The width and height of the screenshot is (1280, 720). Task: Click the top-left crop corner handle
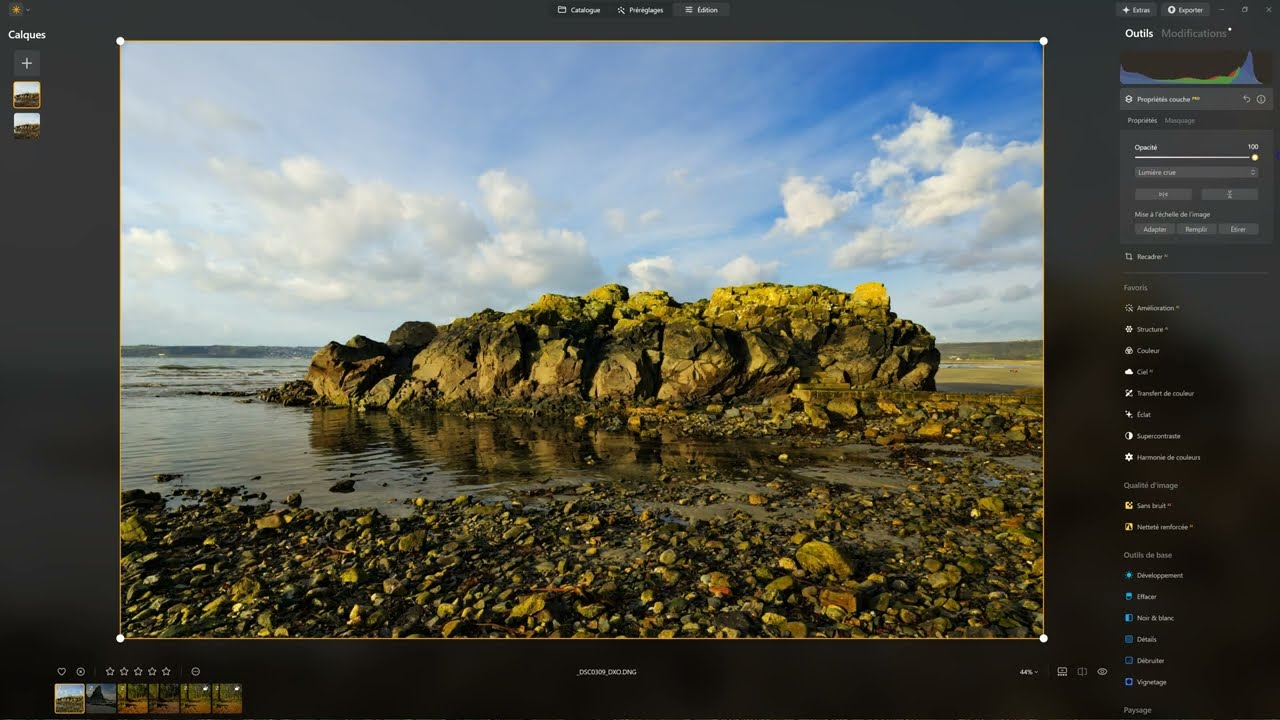(x=120, y=41)
